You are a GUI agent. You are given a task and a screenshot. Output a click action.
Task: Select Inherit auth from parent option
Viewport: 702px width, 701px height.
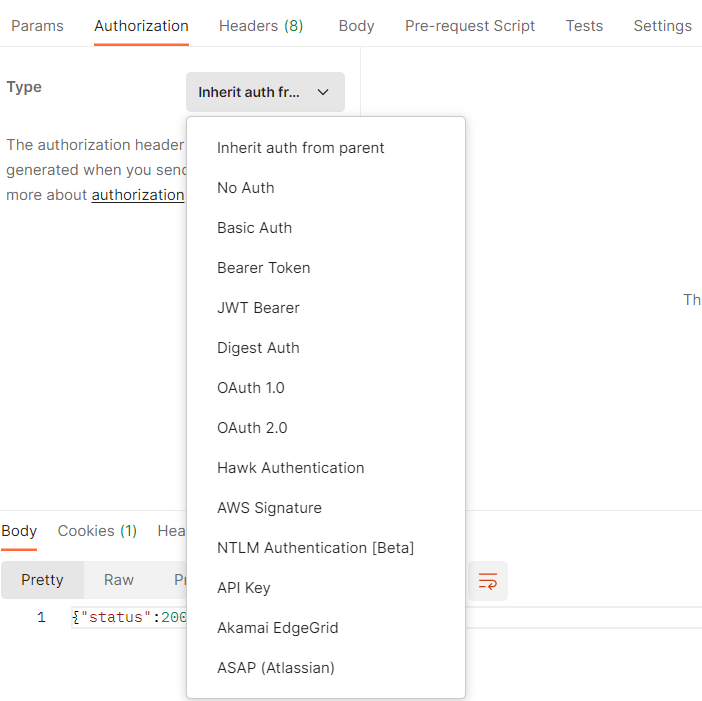click(x=301, y=148)
